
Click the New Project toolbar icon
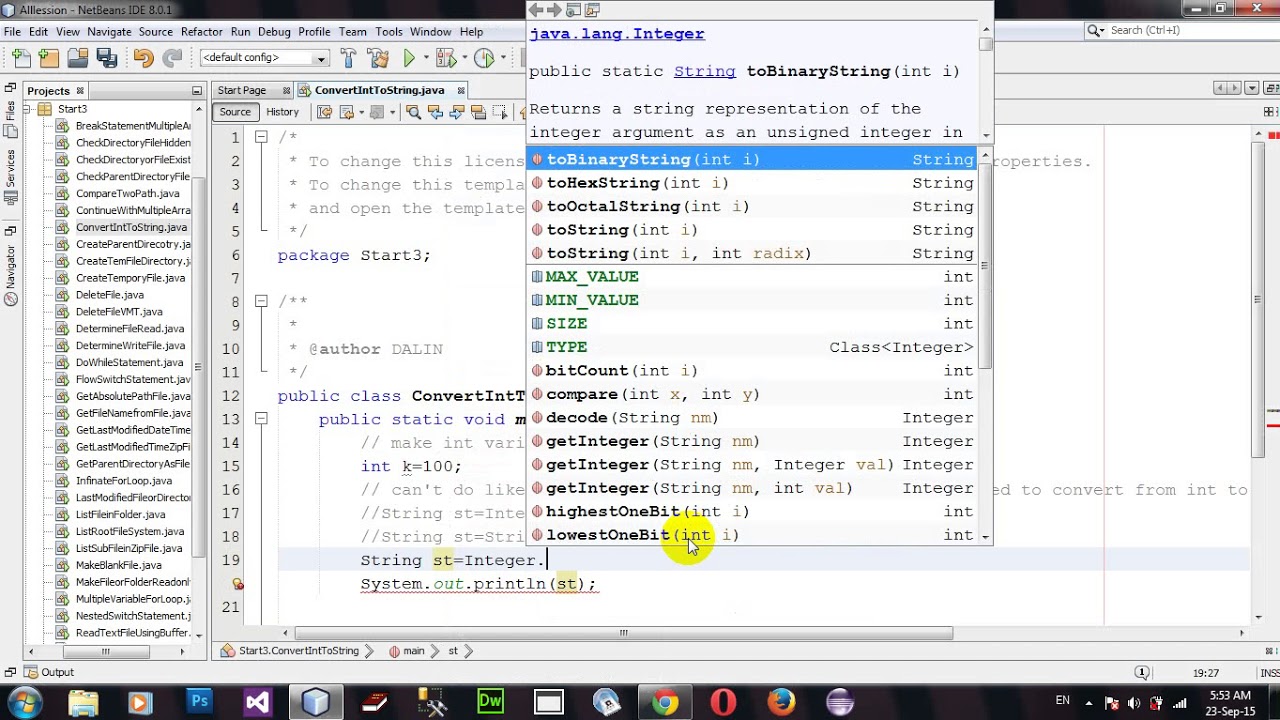point(48,58)
